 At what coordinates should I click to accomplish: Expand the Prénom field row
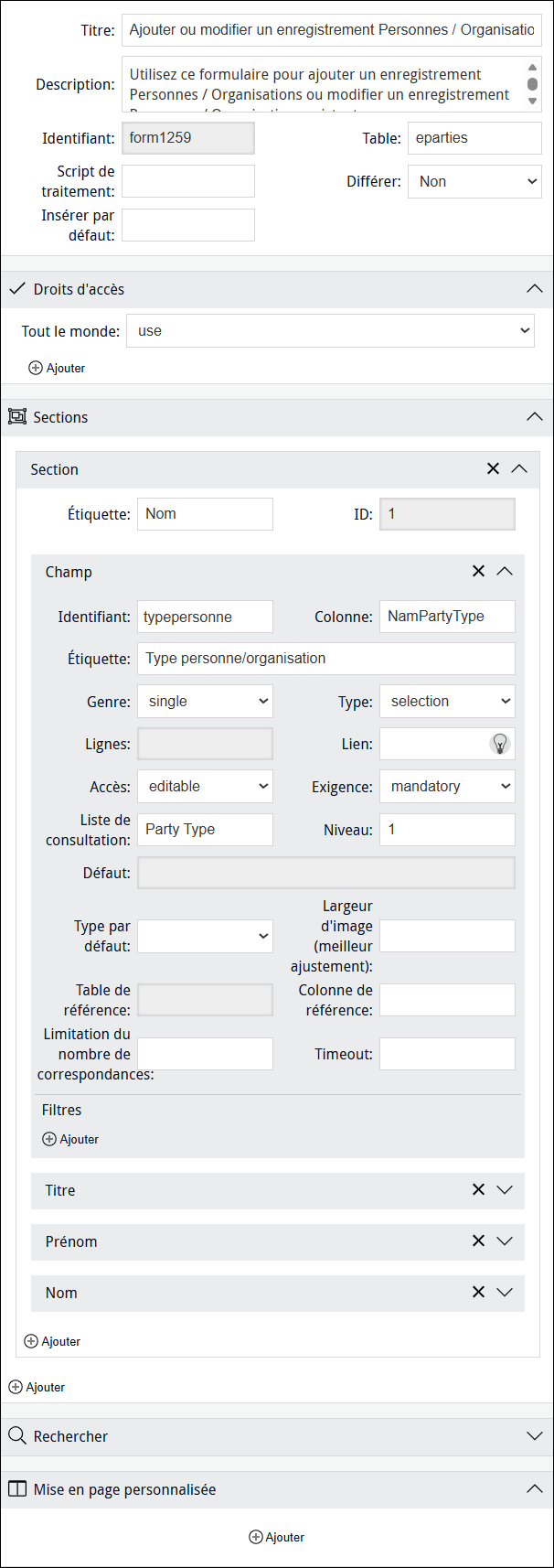tap(505, 1241)
